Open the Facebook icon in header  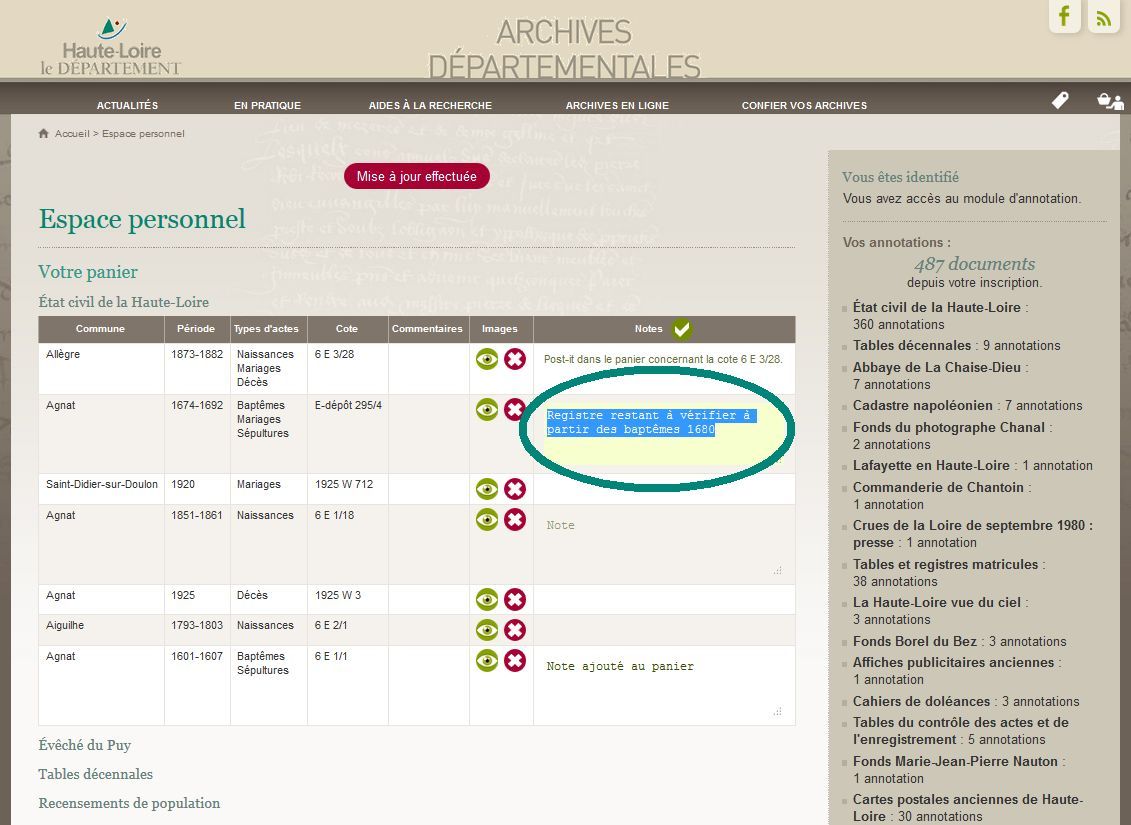pyautogui.click(x=1064, y=17)
